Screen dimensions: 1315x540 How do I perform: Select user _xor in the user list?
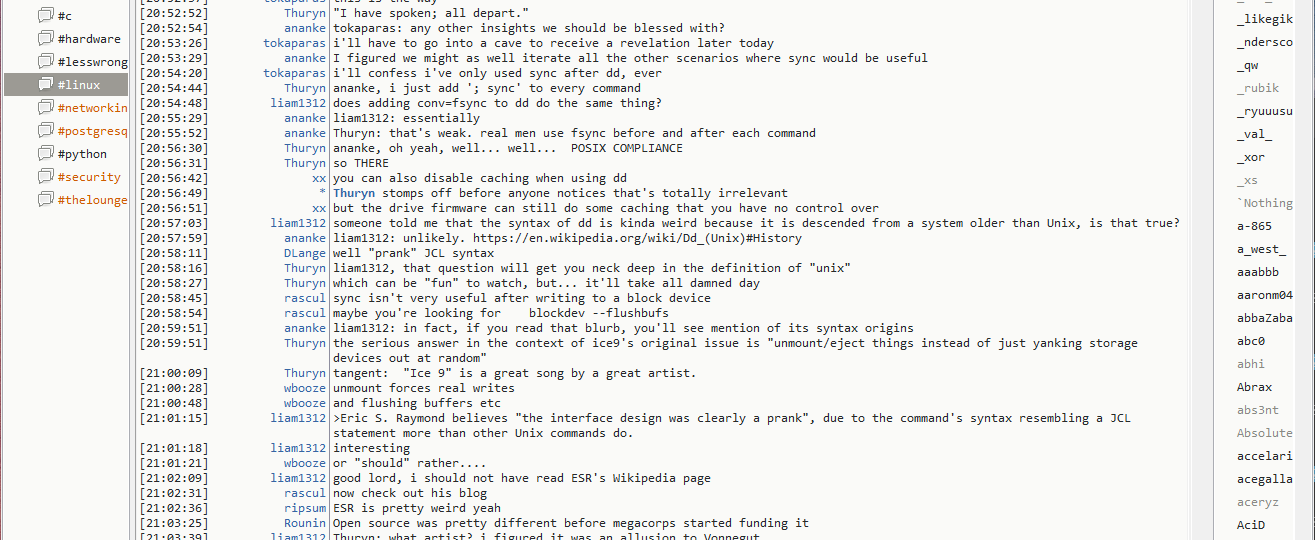pos(1250,158)
